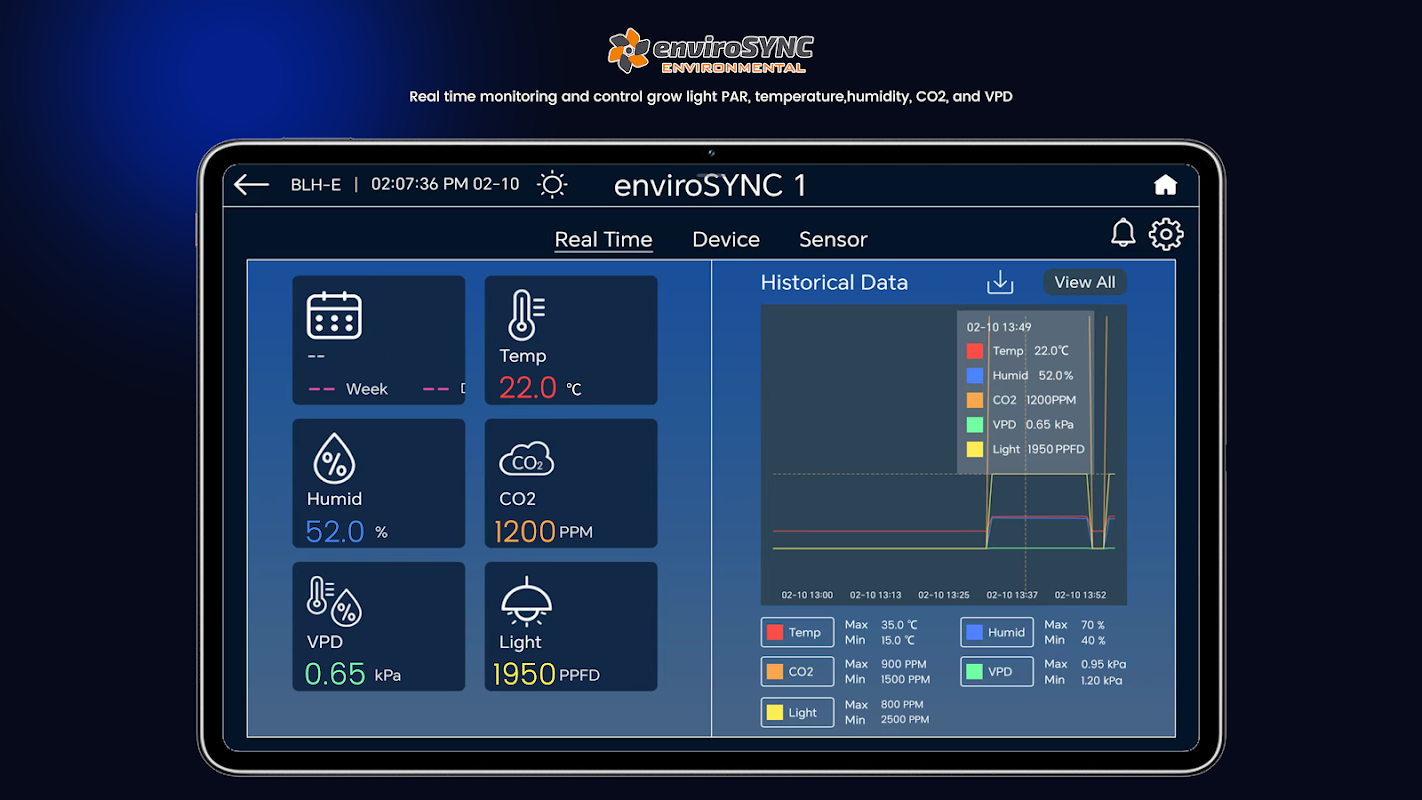Click Temp Min 15.0 ℃ value
This screenshot has height=800, width=1422.
tap(898, 640)
